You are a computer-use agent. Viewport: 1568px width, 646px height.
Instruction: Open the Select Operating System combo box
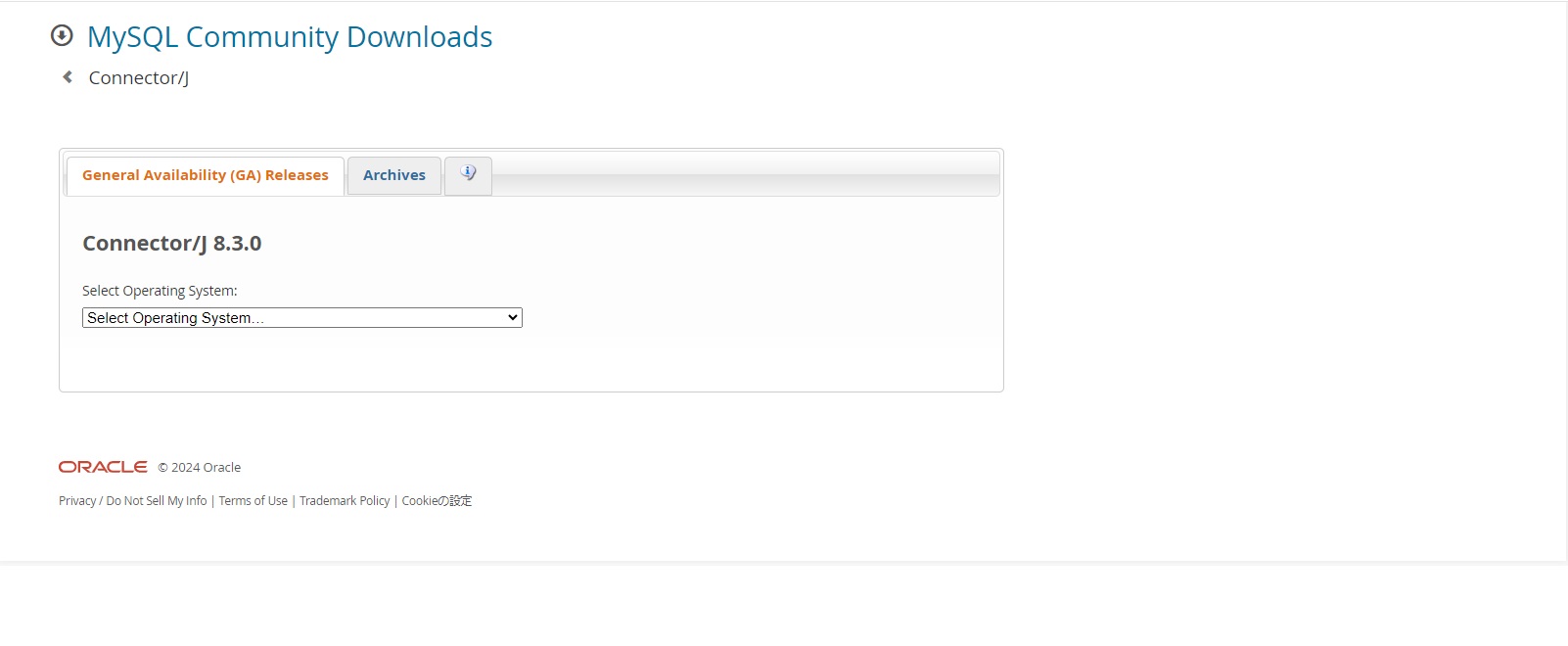294,318
